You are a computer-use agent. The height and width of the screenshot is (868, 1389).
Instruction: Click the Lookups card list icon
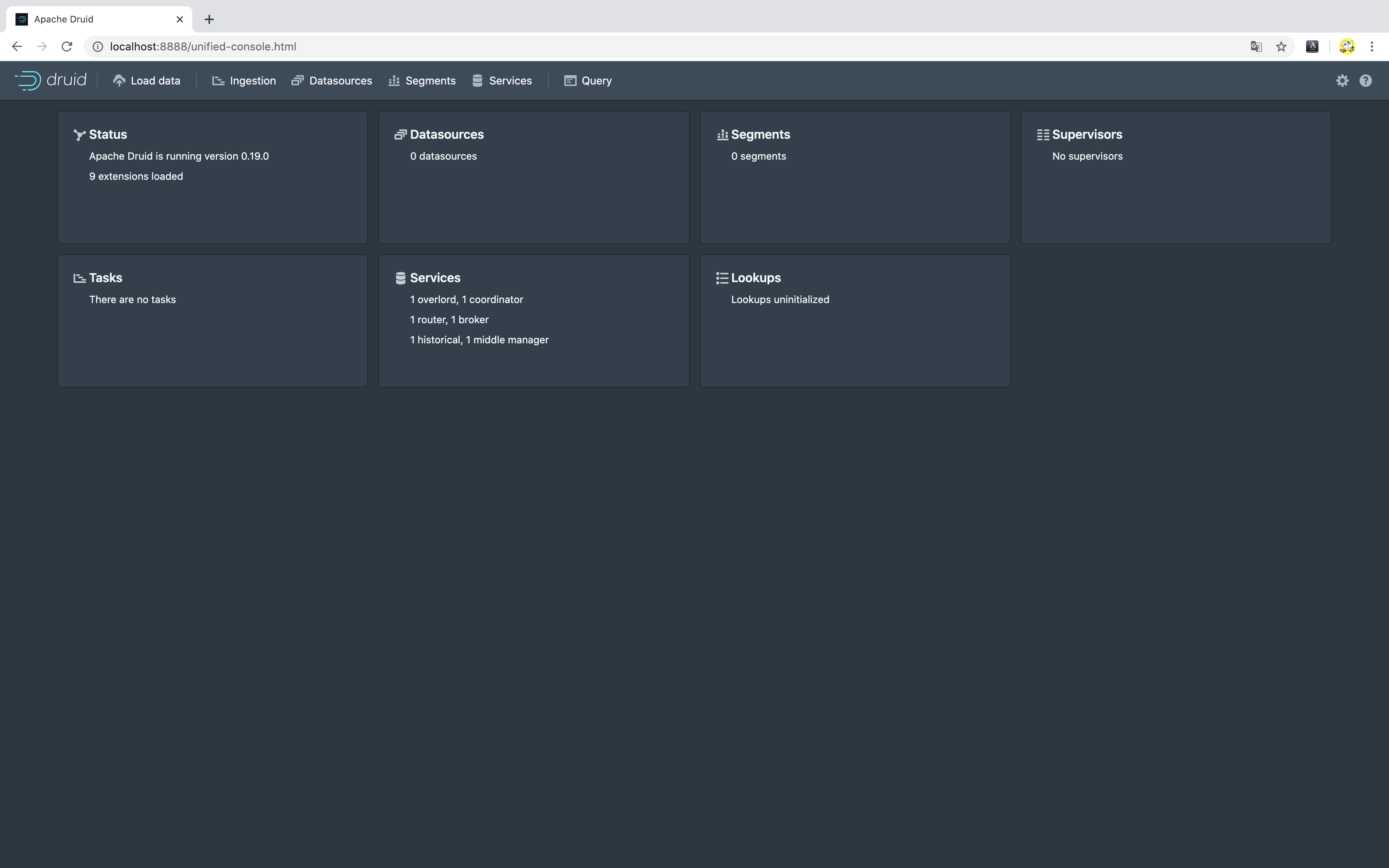[x=722, y=279]
